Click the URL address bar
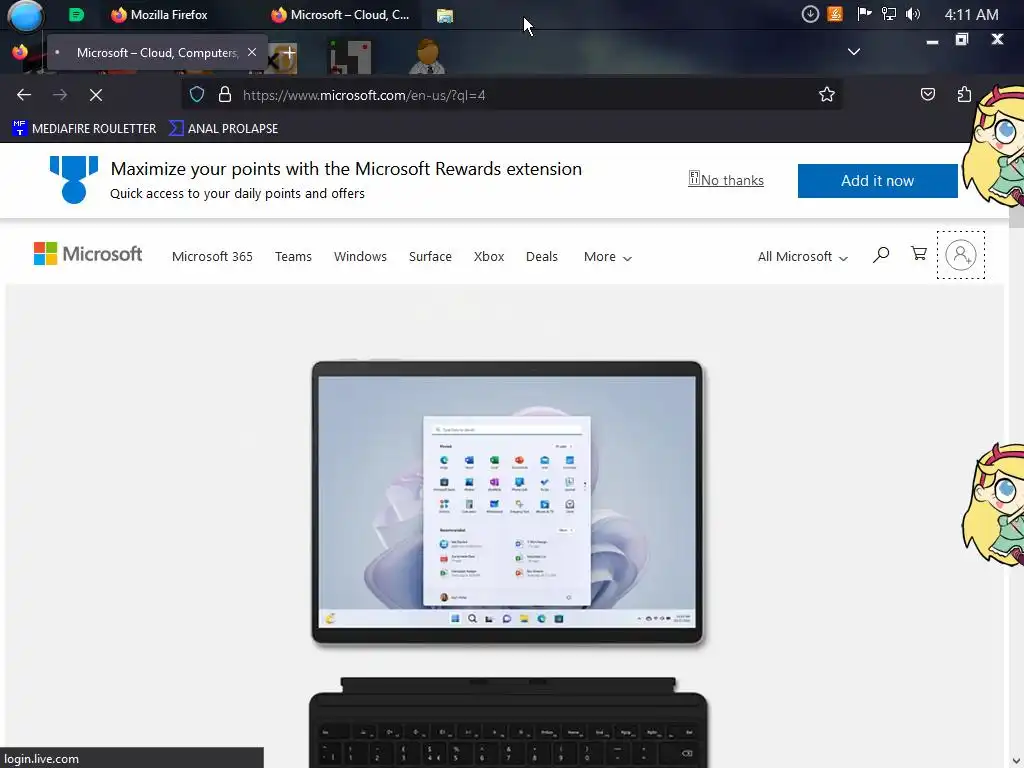The height and width of the screenshot is (768, 1024). tap(511, 95)
